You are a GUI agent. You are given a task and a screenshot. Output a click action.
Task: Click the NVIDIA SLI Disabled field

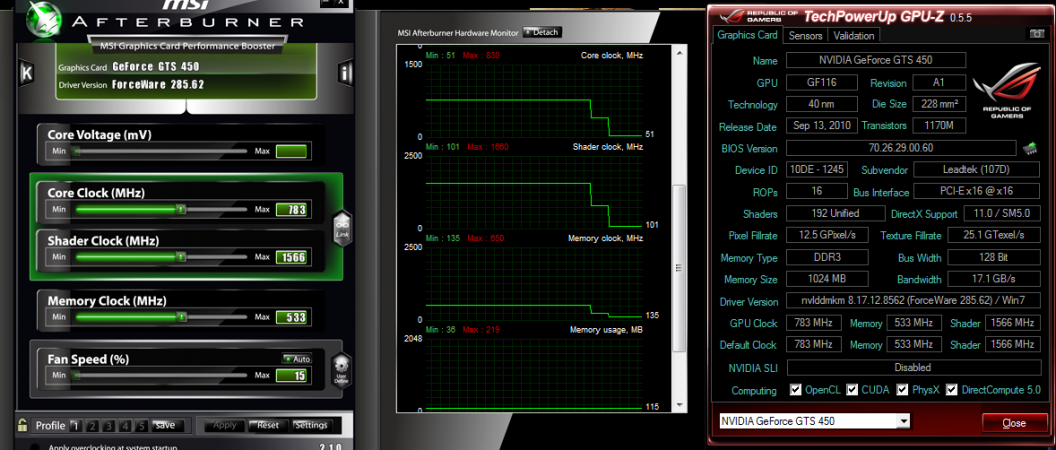[x=913, y=368]
